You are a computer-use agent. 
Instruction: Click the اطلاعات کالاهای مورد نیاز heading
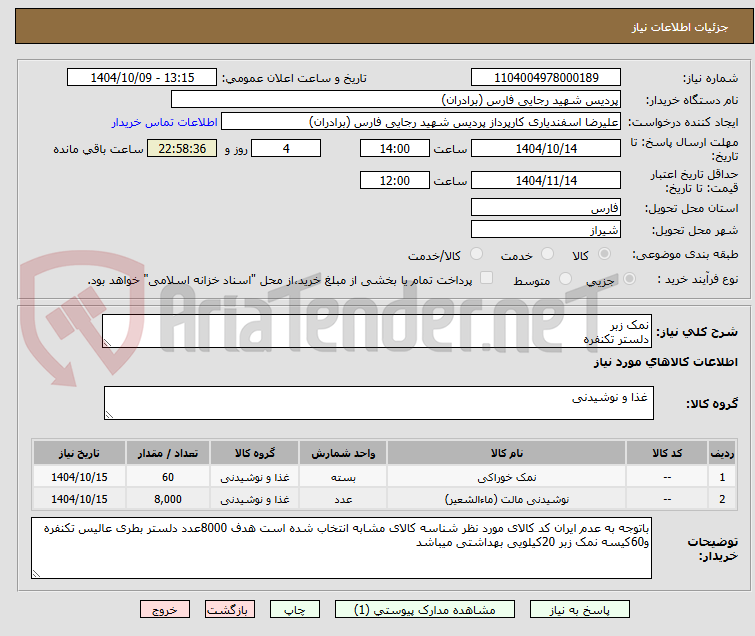[x=665, y=362]
